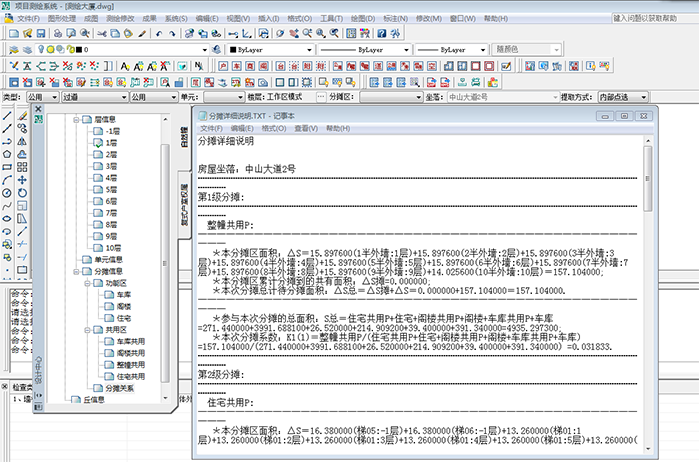The image size is (699, 462).
Task: Open the Layer Properties Manager icon
Action: click(14, 50)
